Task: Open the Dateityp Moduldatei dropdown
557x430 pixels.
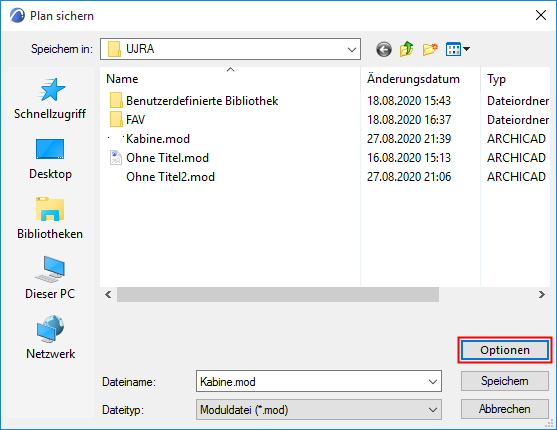Action: point(319,410)
